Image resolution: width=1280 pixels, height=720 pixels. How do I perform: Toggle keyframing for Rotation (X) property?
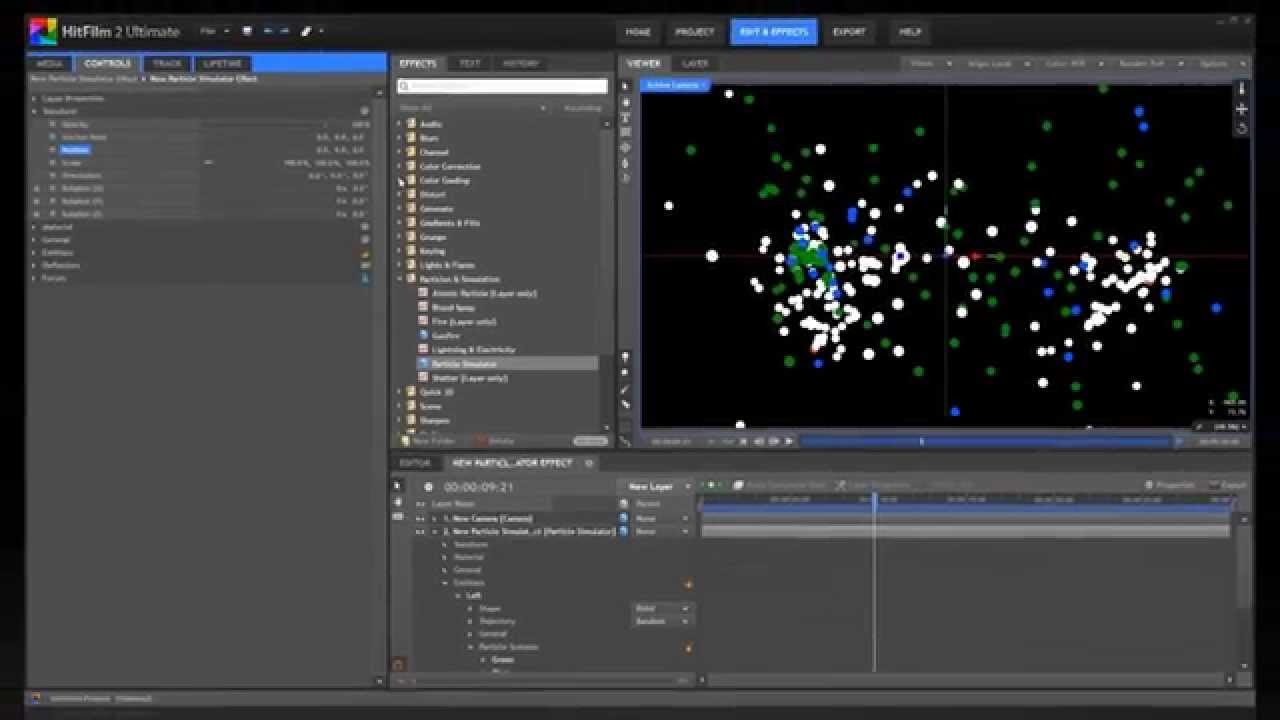pyautogui.click(x=52, y=188)
